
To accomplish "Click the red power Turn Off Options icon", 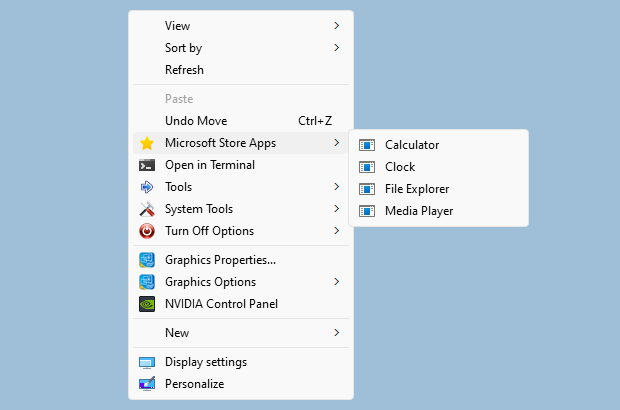I will click(x=147, y=231).
